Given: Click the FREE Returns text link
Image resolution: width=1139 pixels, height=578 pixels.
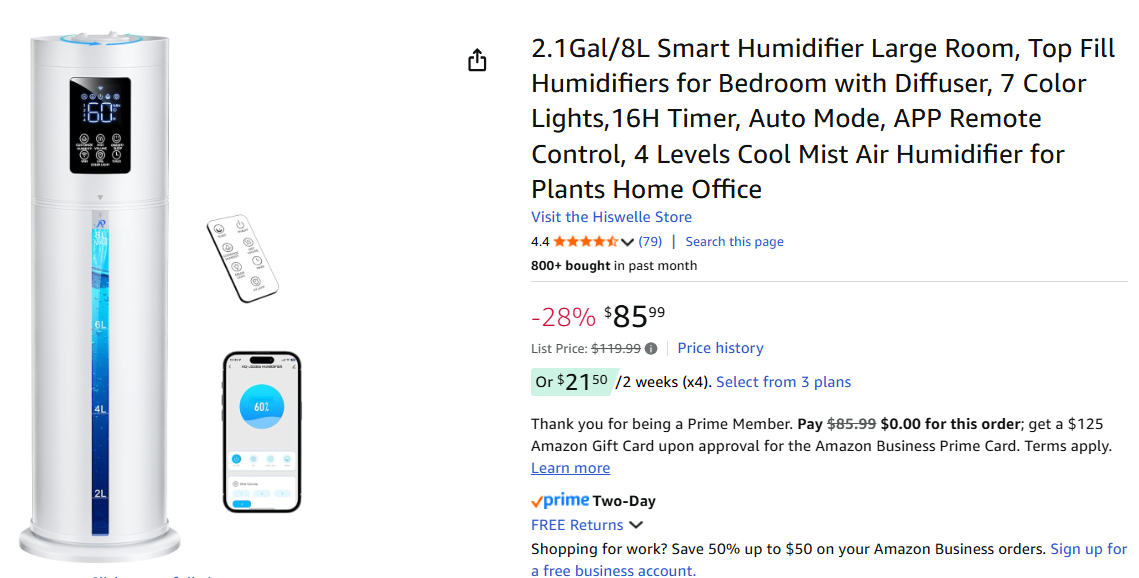Looking at the screenshot, I should [x=577, y=525].
